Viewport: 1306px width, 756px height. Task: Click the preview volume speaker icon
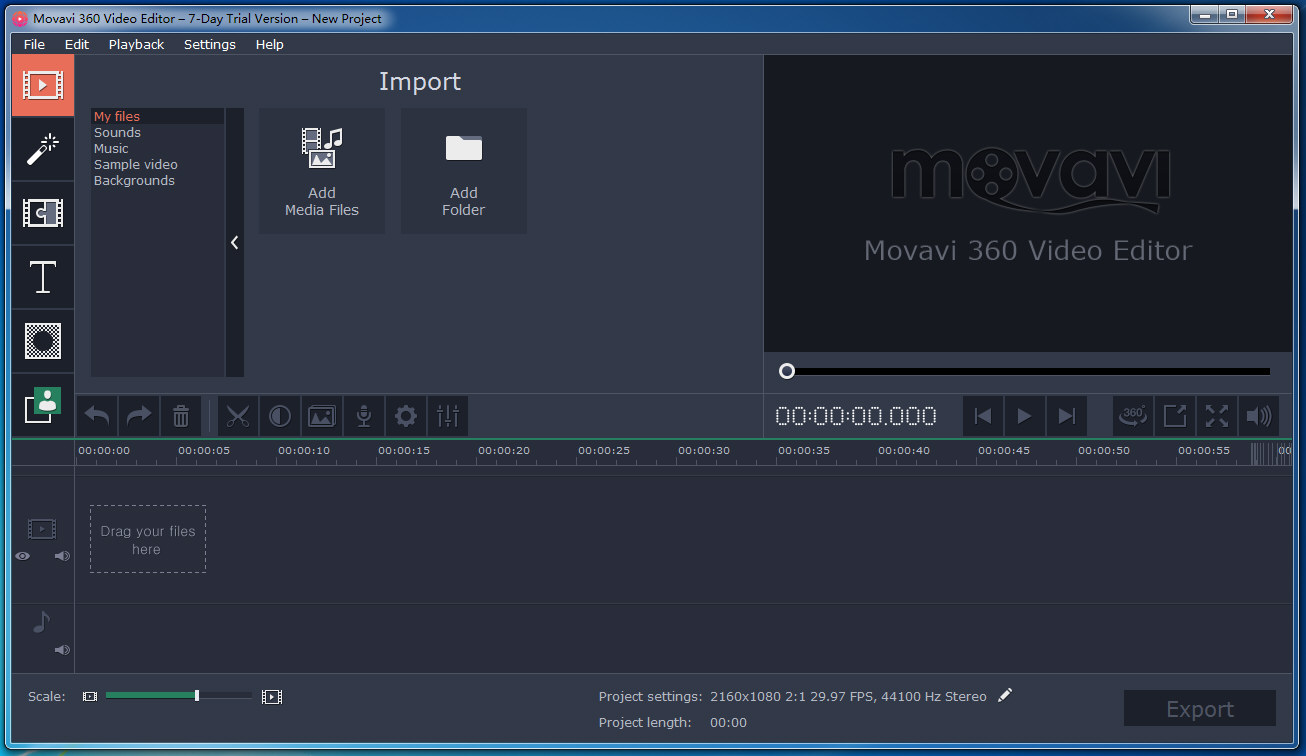pyautogui.click(x=1259, y=416)
